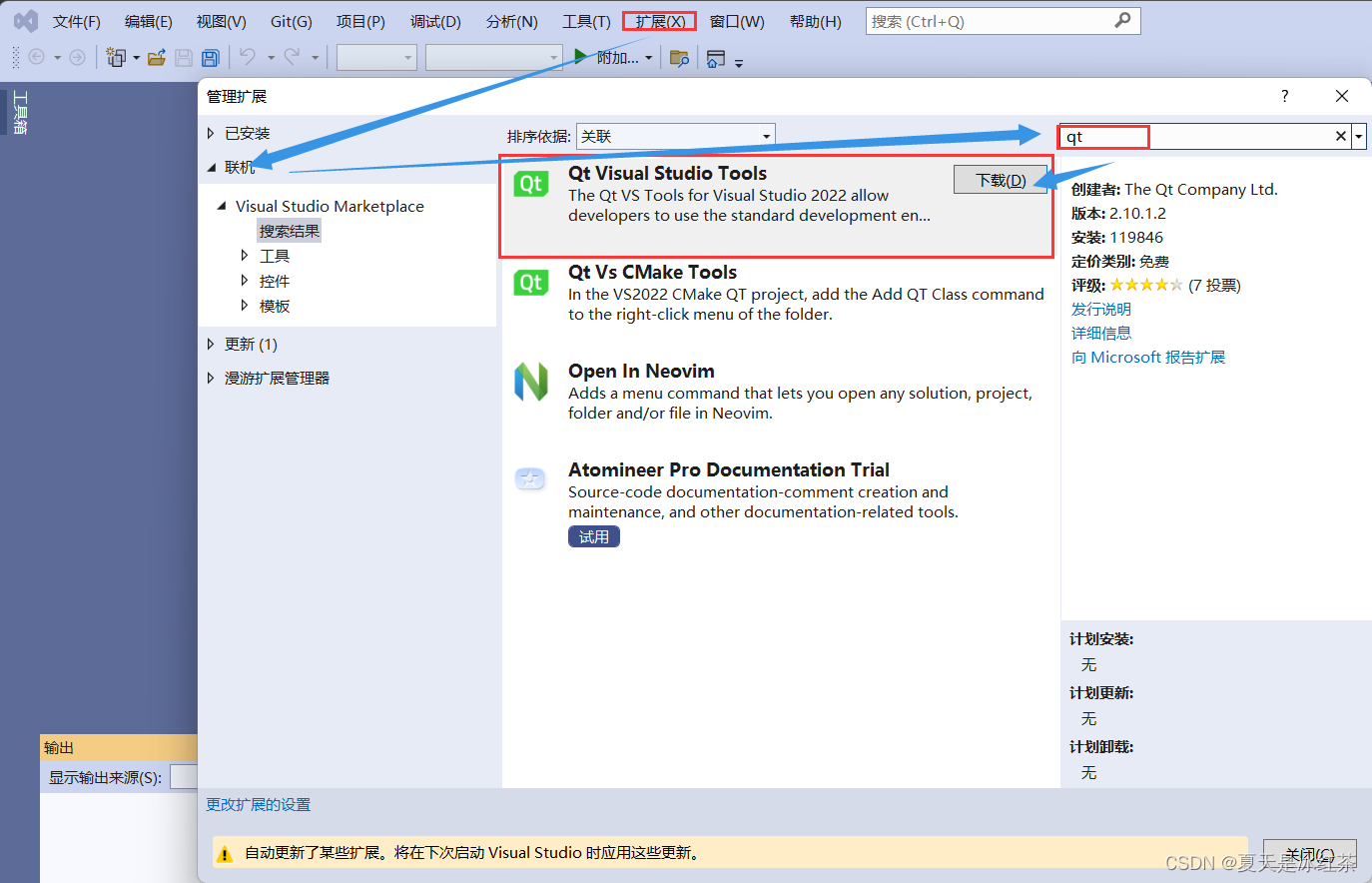The width and height of the screenshot is (1372, 883).
Task: Open the attach button dropdown arrow
Action: click(648, 58)
